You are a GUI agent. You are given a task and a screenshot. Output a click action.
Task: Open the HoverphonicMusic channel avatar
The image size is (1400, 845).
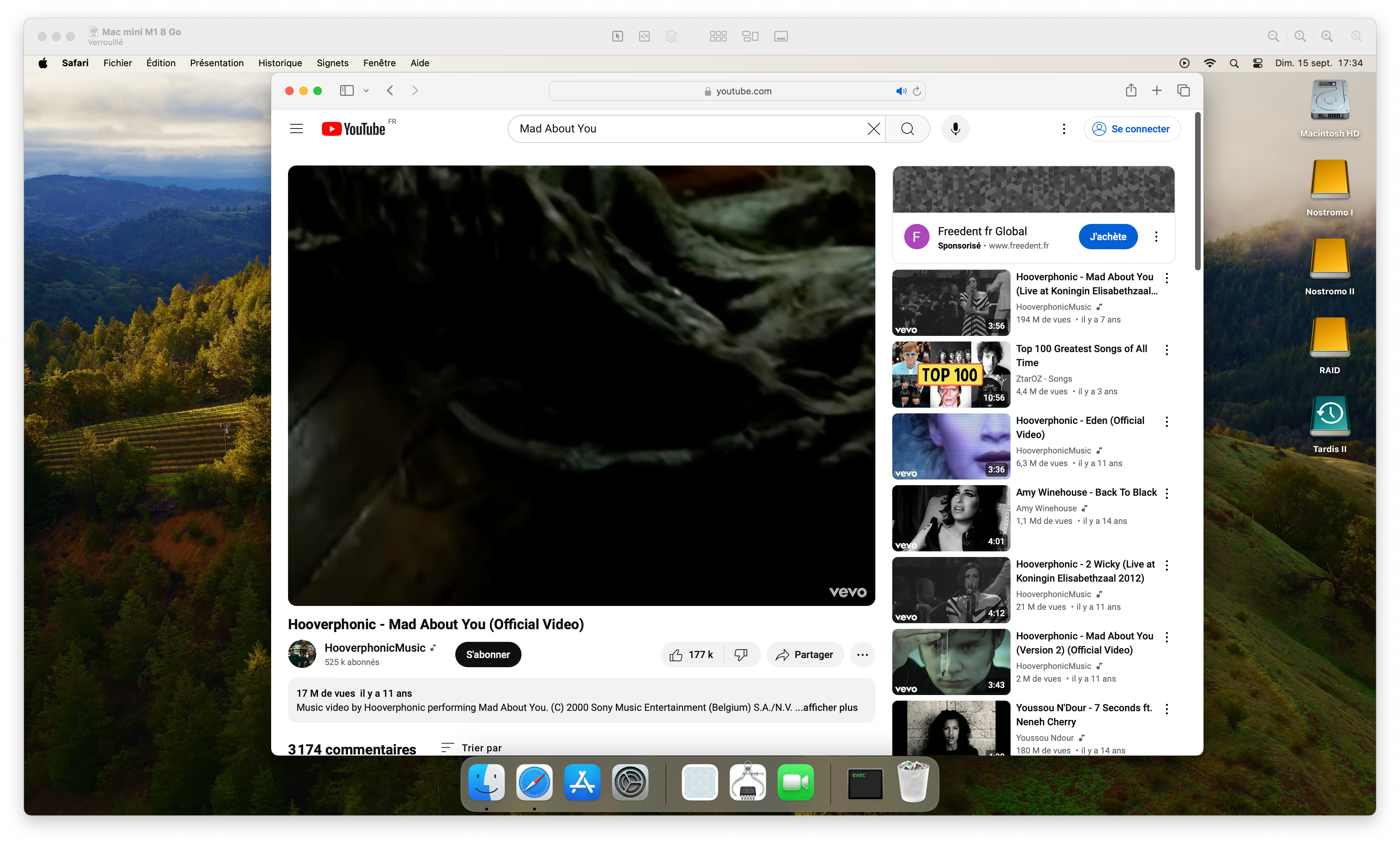pos(302,654)
